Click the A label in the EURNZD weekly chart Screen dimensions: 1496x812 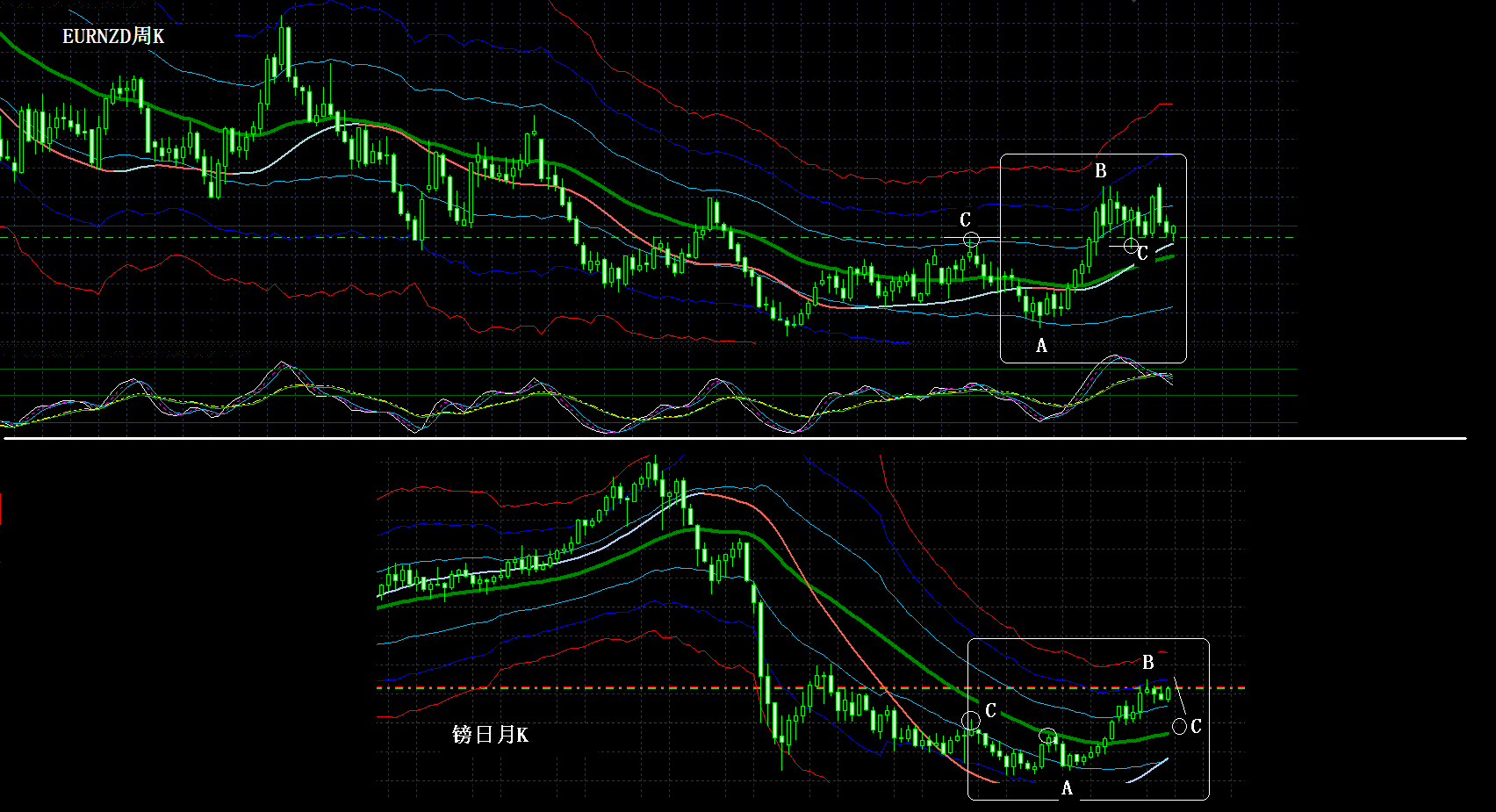(1041, 346)
